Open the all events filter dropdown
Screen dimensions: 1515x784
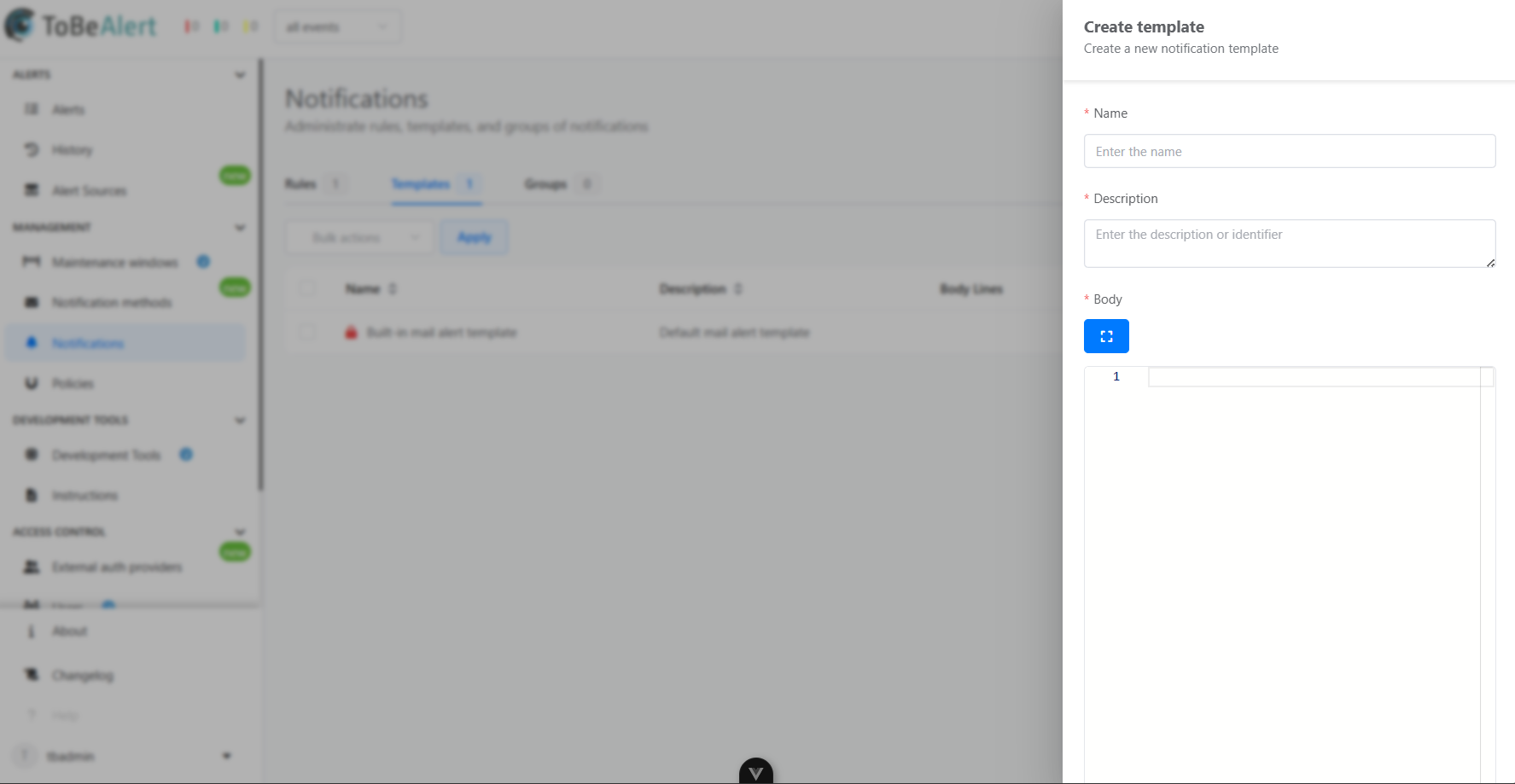[x=338, y=27]
